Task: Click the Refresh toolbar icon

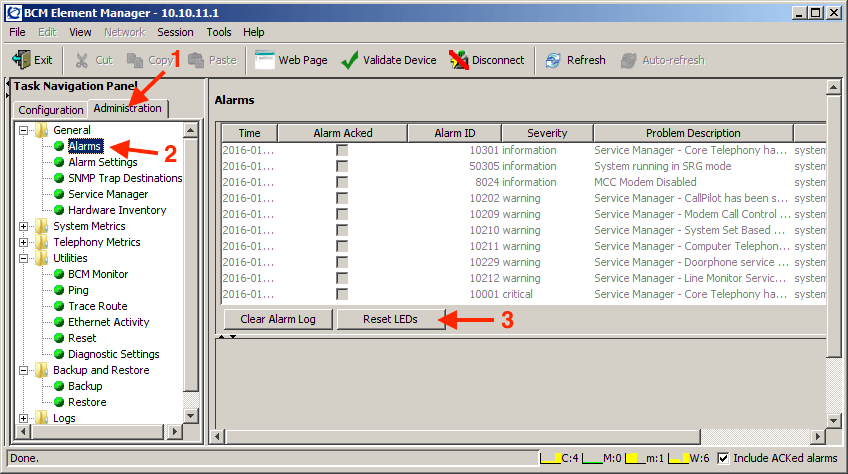Action: (553, 60)
